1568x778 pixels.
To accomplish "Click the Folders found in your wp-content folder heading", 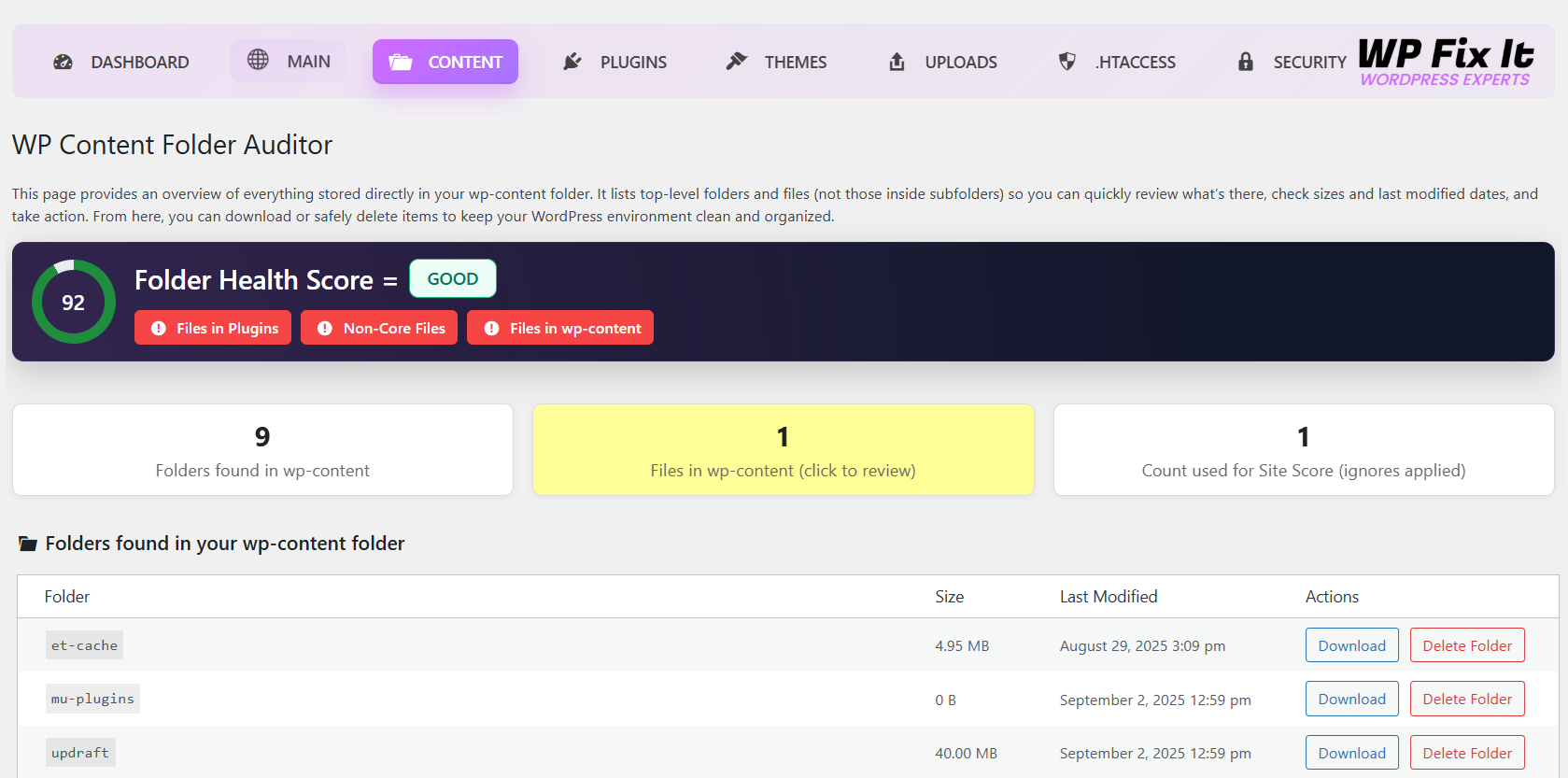I will [x=225, y=544].
